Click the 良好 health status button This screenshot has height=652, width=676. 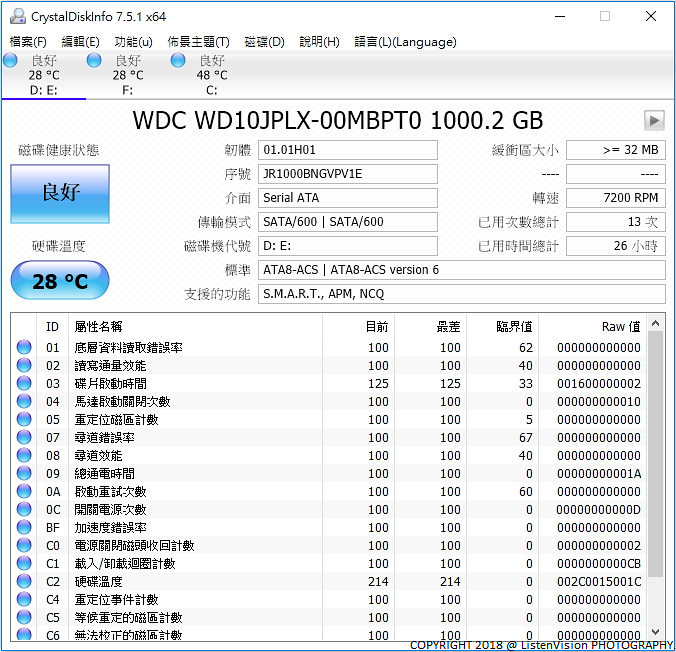coord(60,194)
